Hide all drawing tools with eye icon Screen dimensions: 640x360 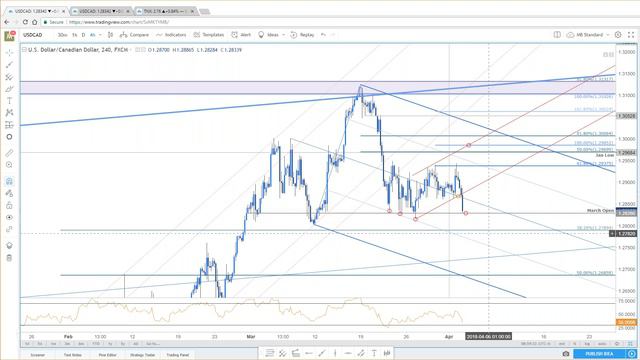[9, 218]
